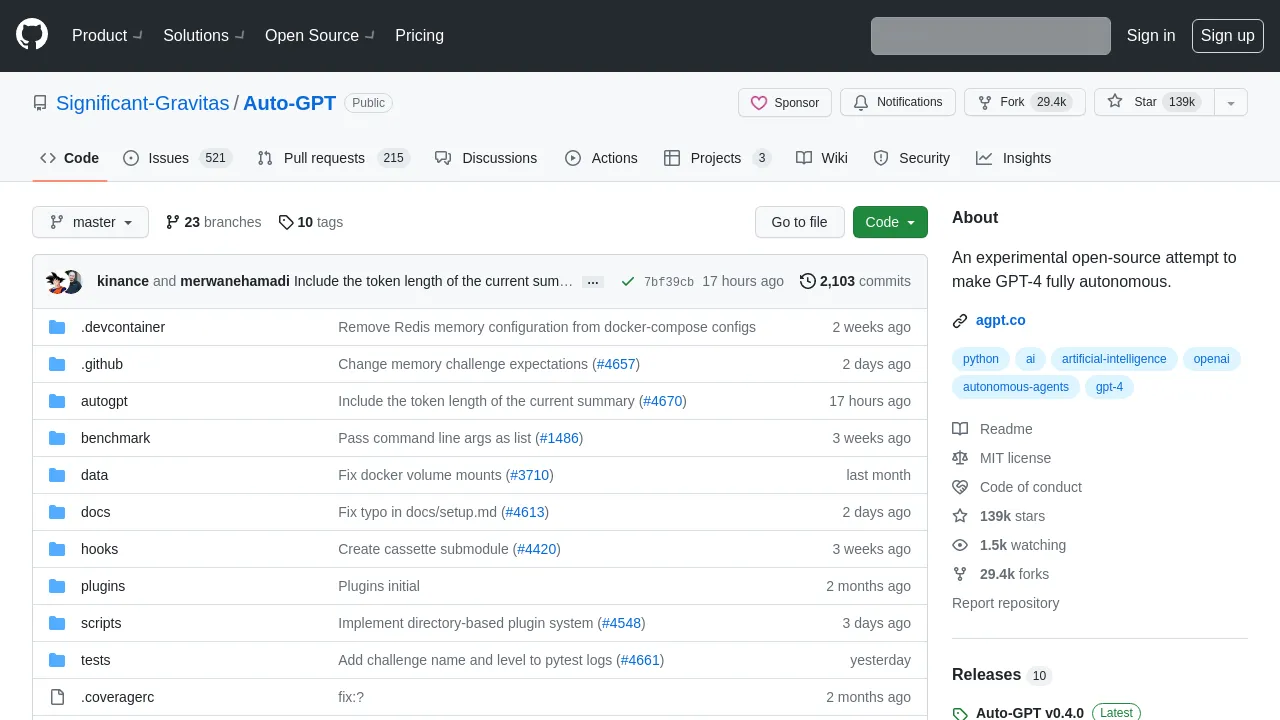
Task: View the 23 branches
Action: point(213,222)
